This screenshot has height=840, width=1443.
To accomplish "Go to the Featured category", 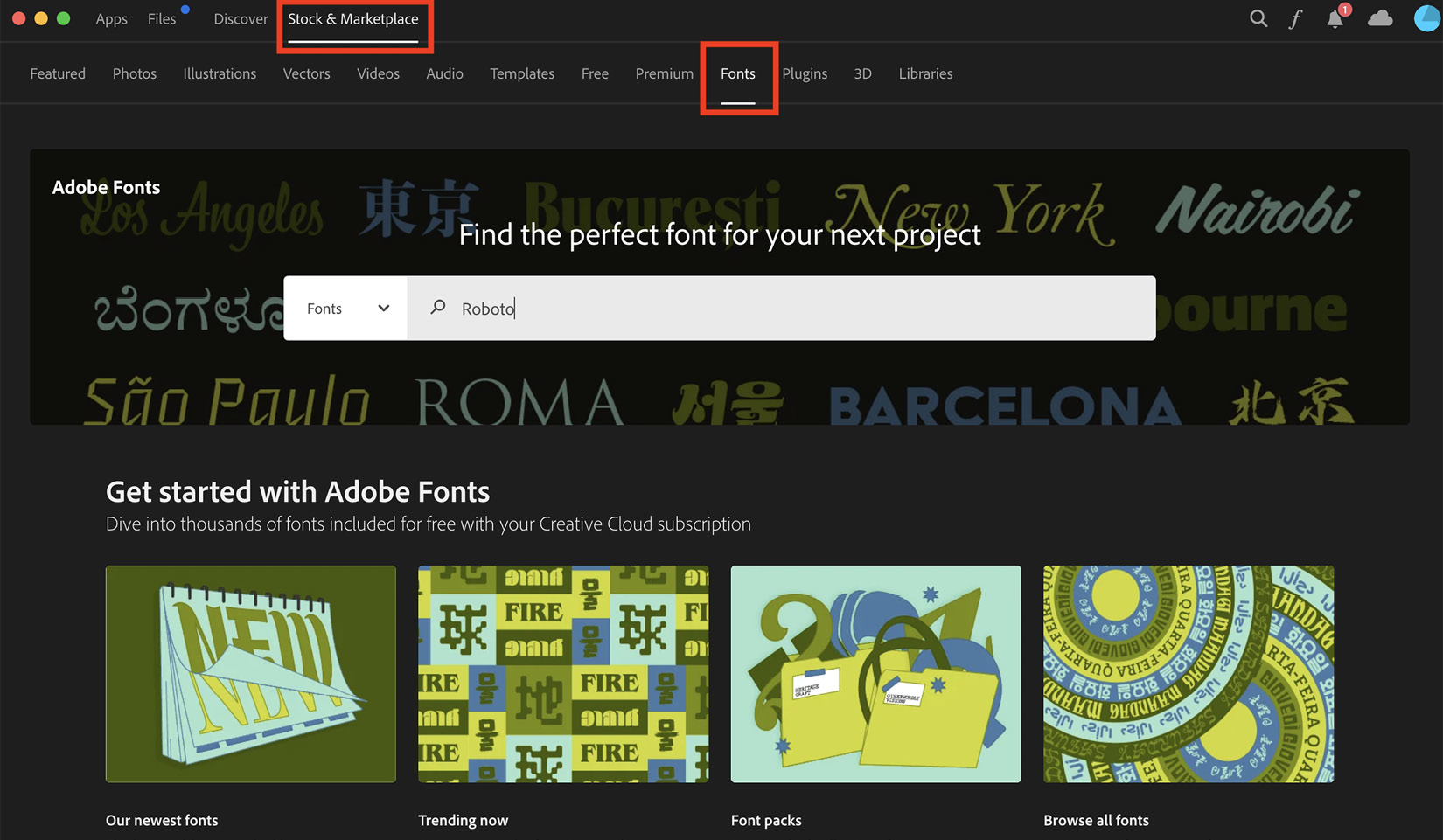I will [58, 73].
